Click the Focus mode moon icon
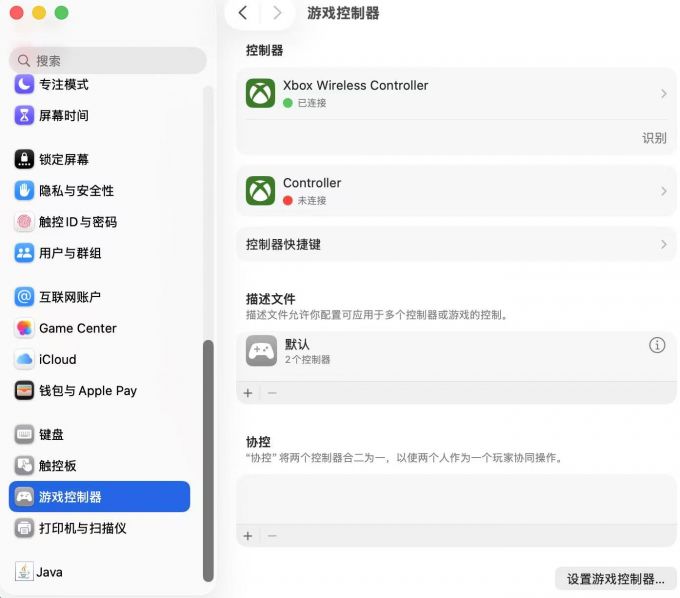 (24, 84)
